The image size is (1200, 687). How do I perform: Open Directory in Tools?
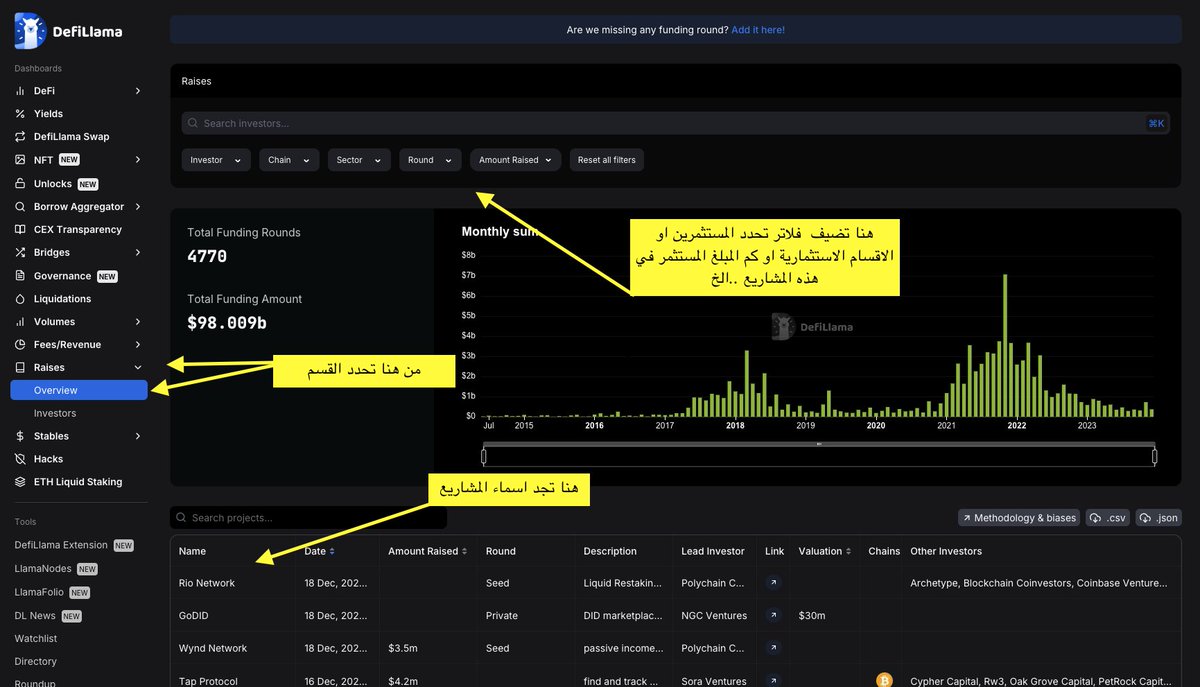[x=35, y=661]
